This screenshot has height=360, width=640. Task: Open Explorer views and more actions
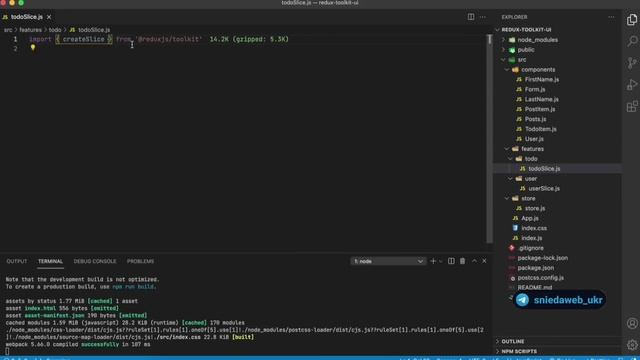point(611,17)
